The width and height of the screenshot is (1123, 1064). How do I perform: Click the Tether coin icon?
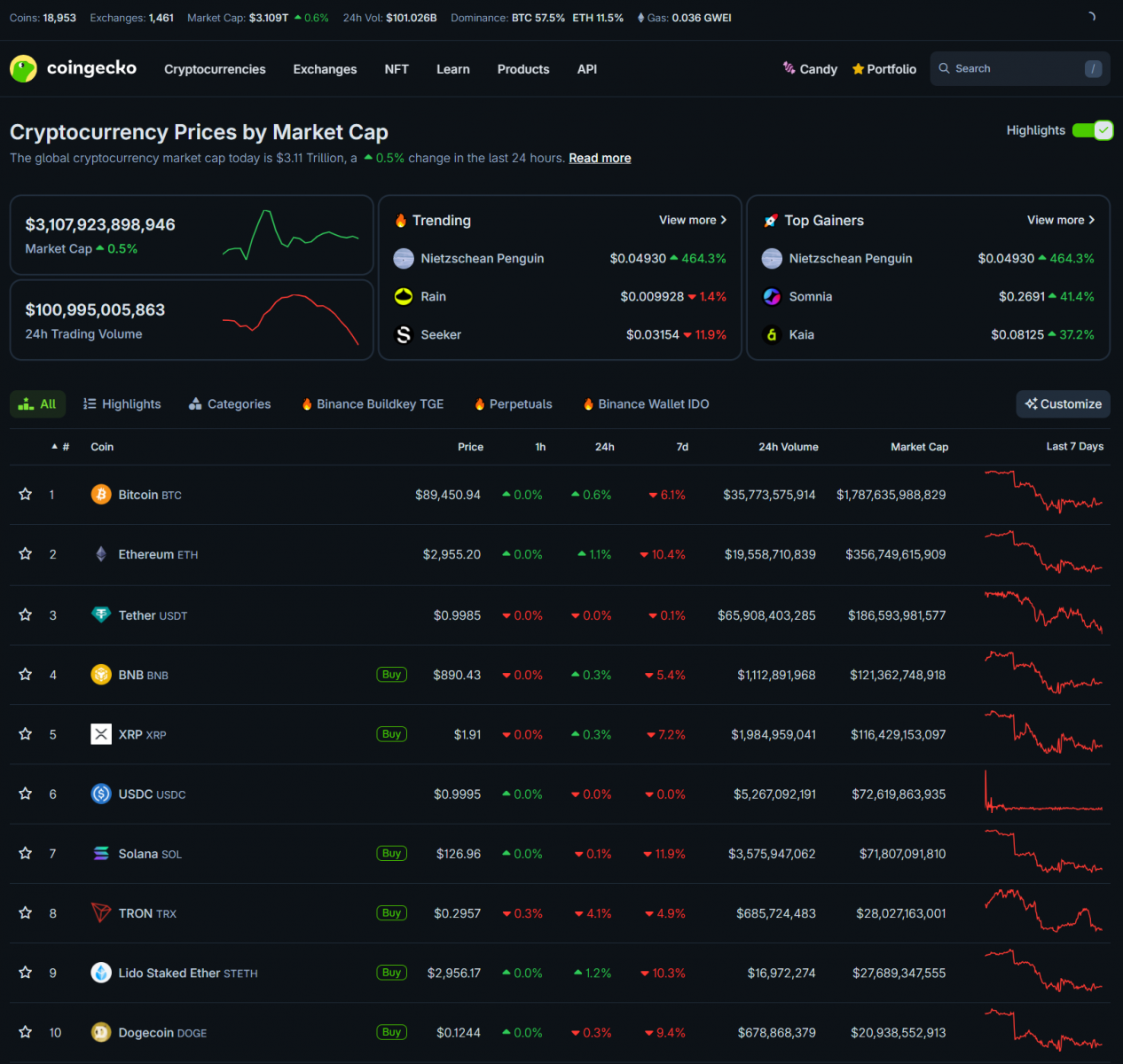point(101,614)
